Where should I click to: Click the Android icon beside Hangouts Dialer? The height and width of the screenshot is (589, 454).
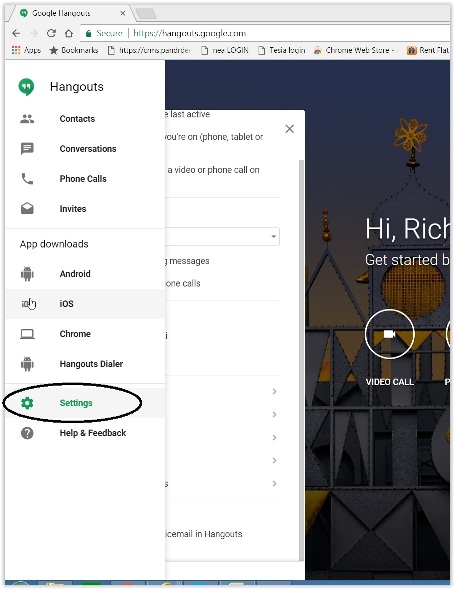pyautogui.click(x=27, y=364)
